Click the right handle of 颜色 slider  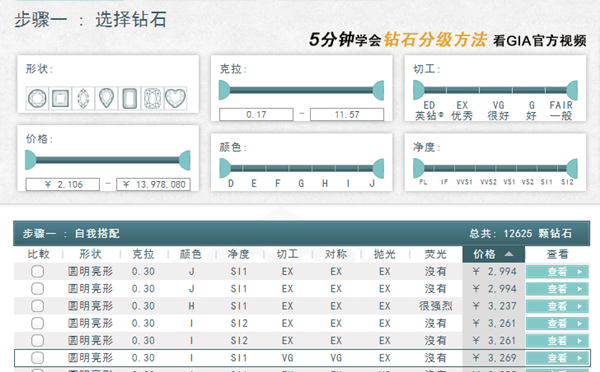click(378, 168)
